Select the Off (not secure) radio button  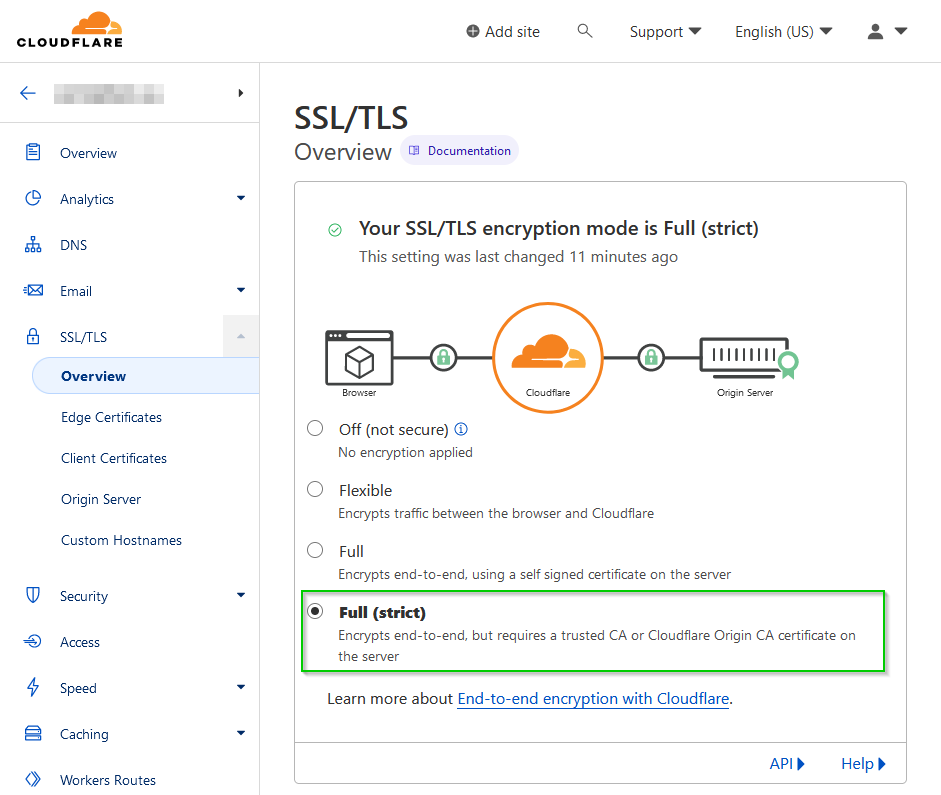coord(315,429)
